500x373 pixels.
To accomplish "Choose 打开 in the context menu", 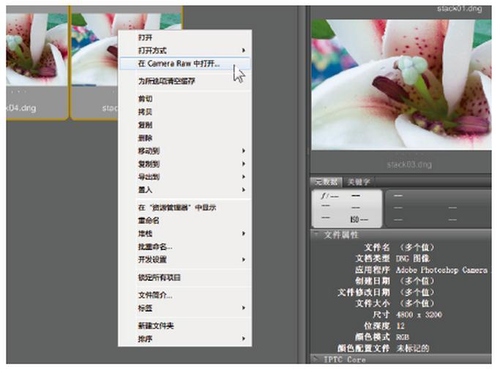I will pyautogui.click(x=185, y=37).
